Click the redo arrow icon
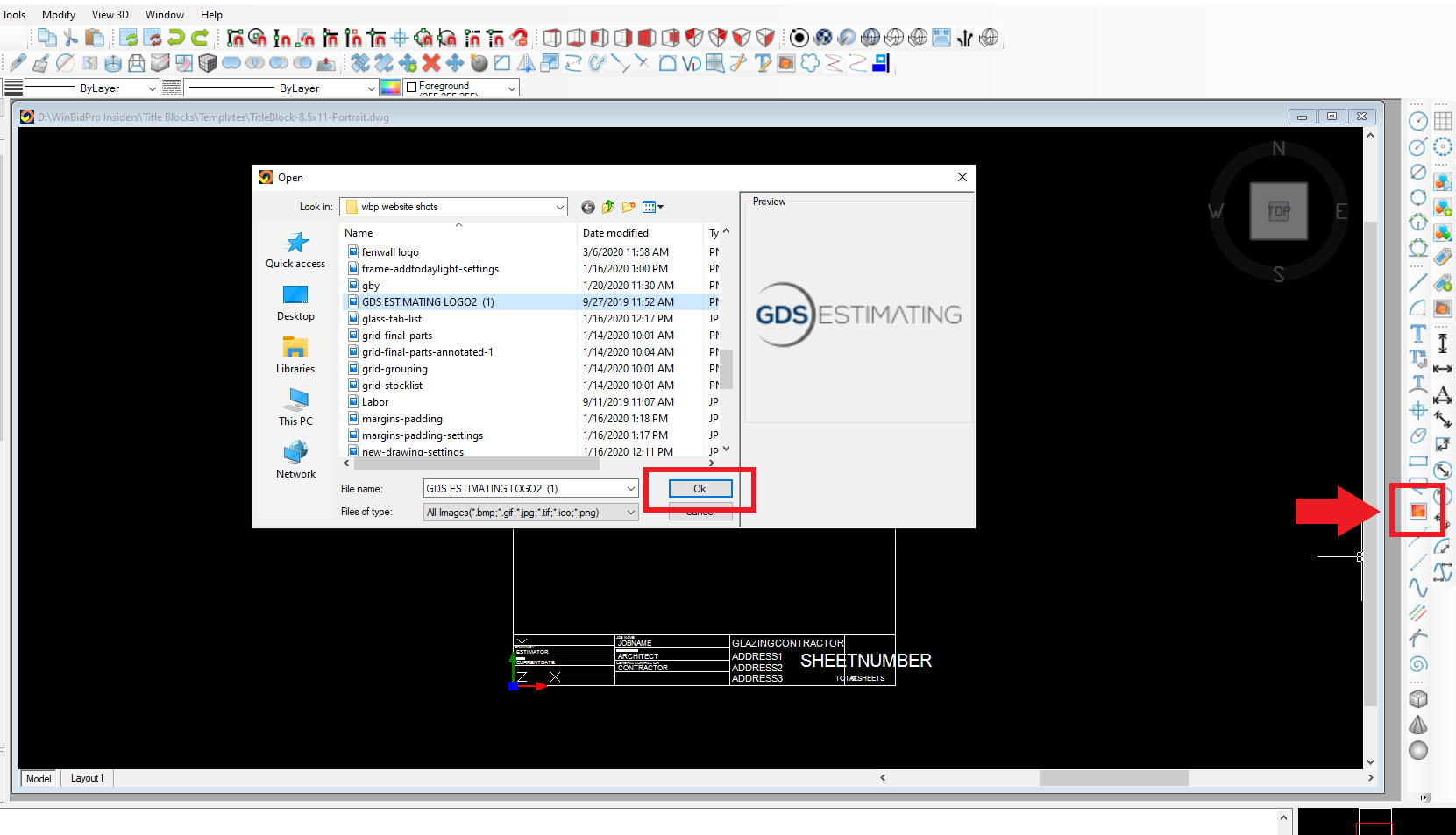 (x=200, y=38)
